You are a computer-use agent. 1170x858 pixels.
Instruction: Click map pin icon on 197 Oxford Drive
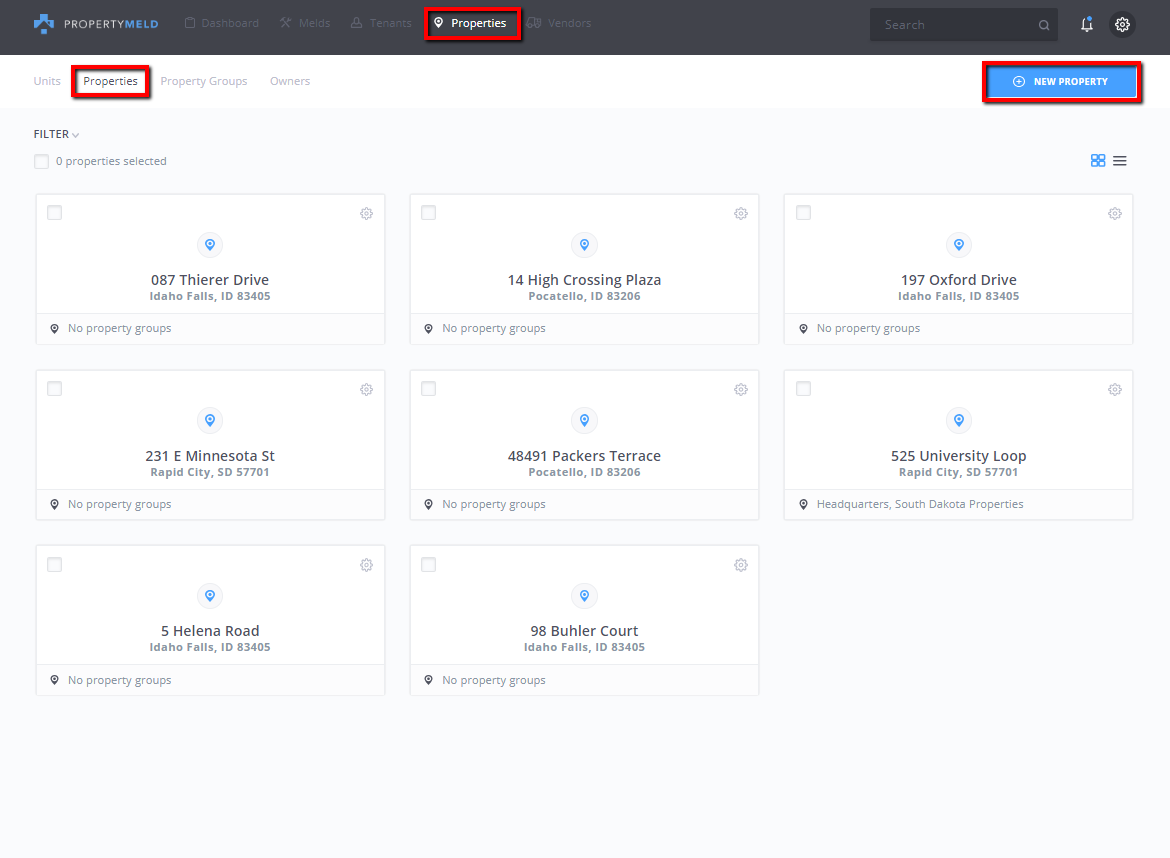(959, 245)
